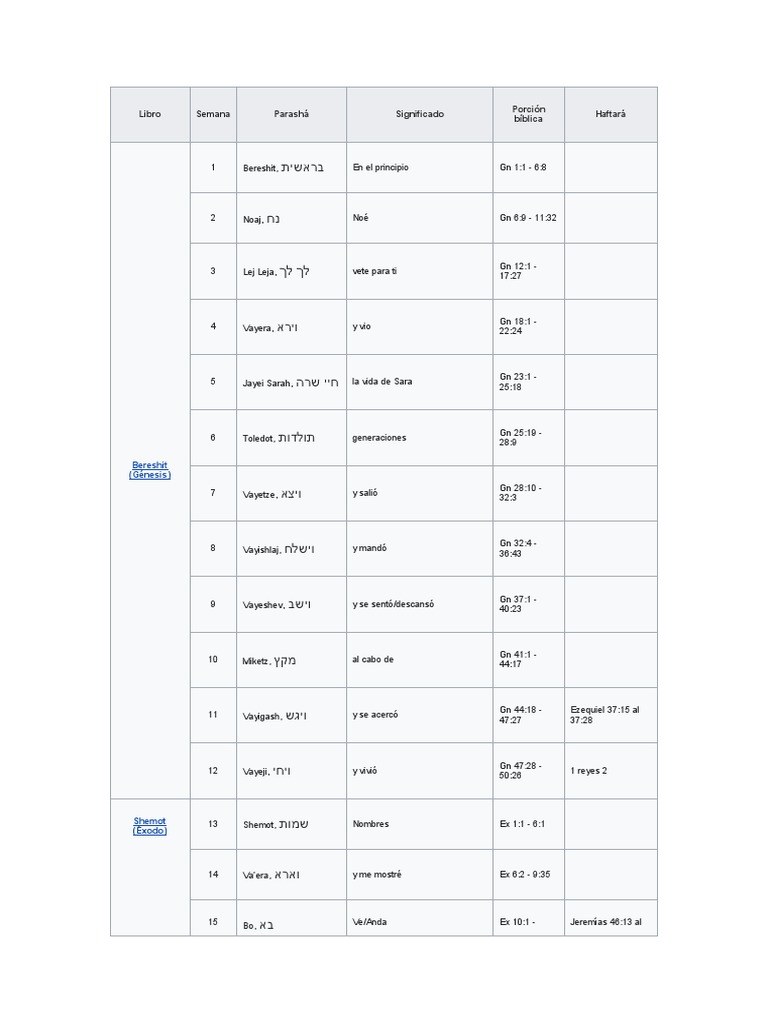Select the Jeremías 46:13 haftará cell
Image resolution: width=768 pixels, height=1024 pixels.
pyautogui.click(x=610, y=922)
